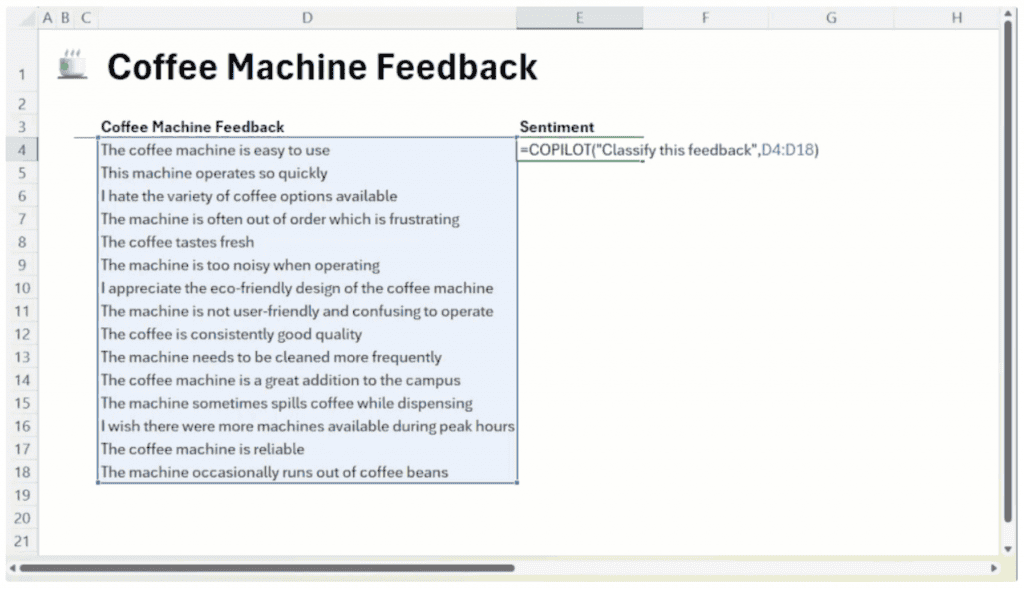Click the horizontal scrollbar right arrow
This screenshot has height=589, width=1024.
pos(995,568)
